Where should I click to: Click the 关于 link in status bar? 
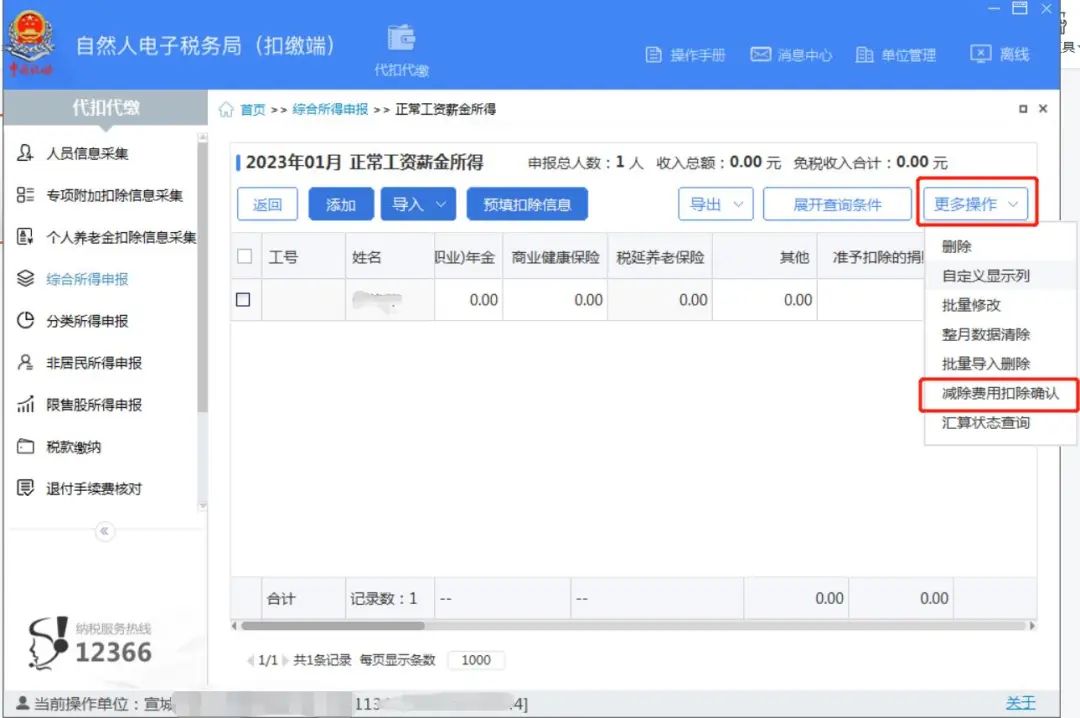click(x=1020, y=703)
